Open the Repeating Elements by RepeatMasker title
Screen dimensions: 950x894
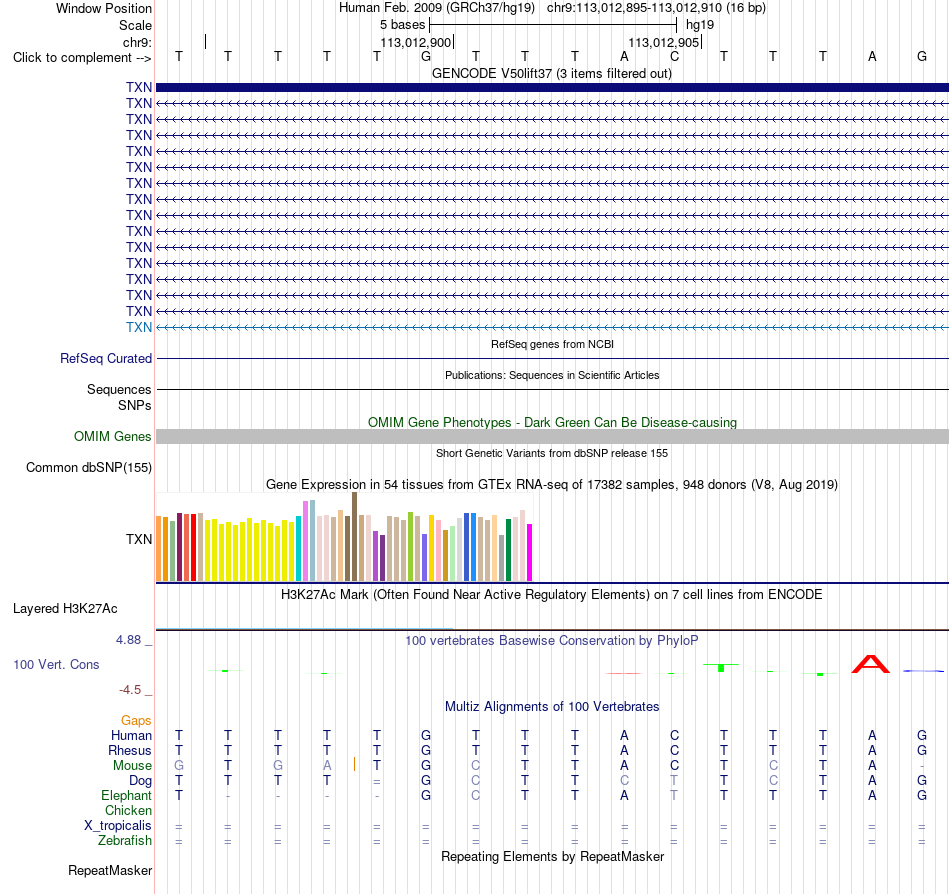552,856
